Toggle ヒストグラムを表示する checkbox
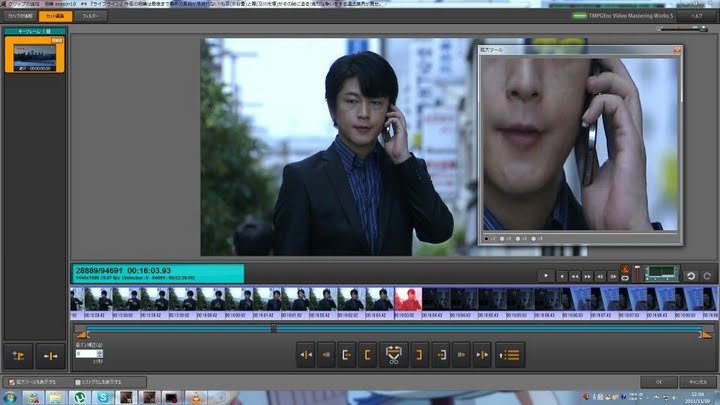This screenshot has width=720, height=405. 78,382
